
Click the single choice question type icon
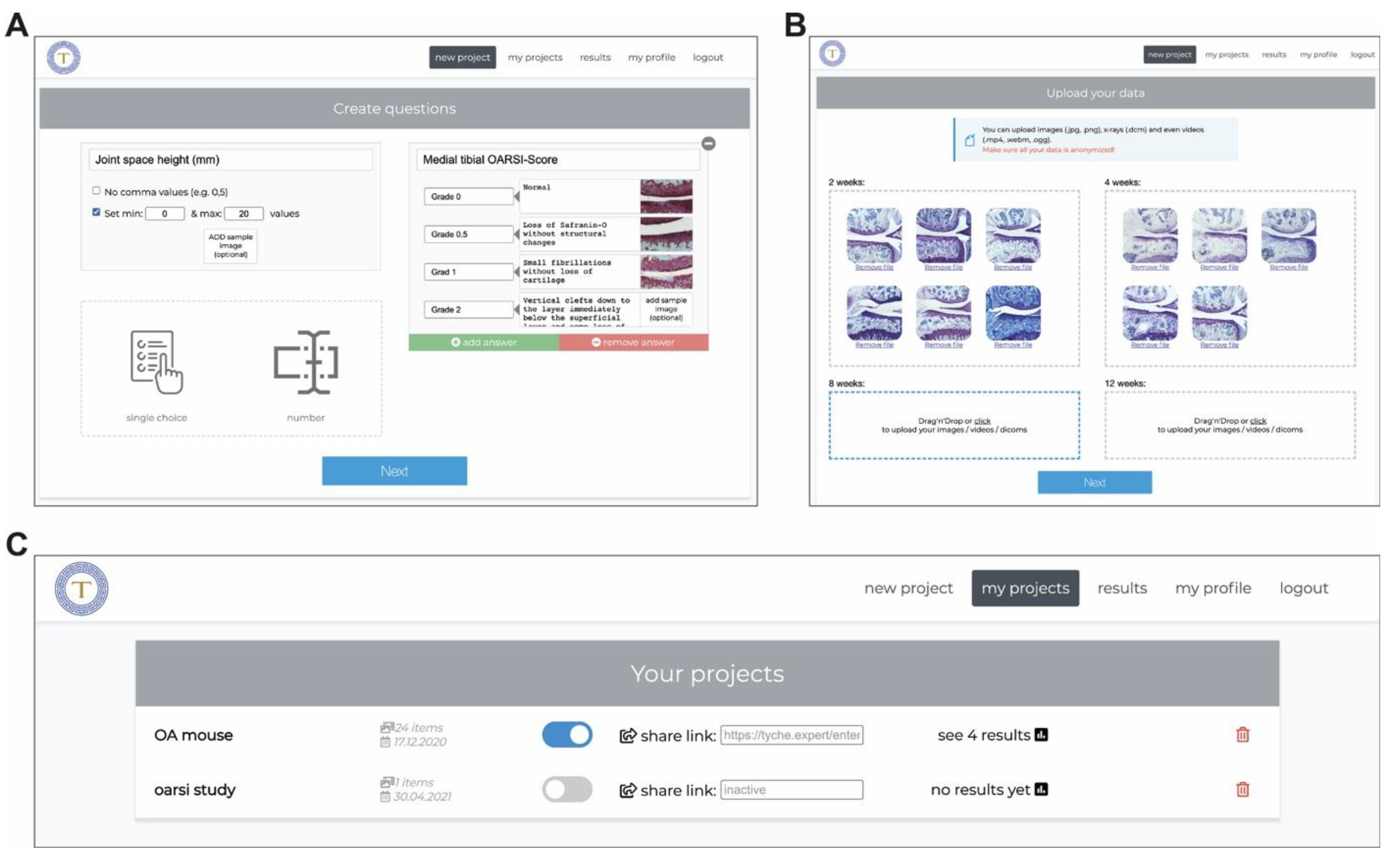coord(156,362)
